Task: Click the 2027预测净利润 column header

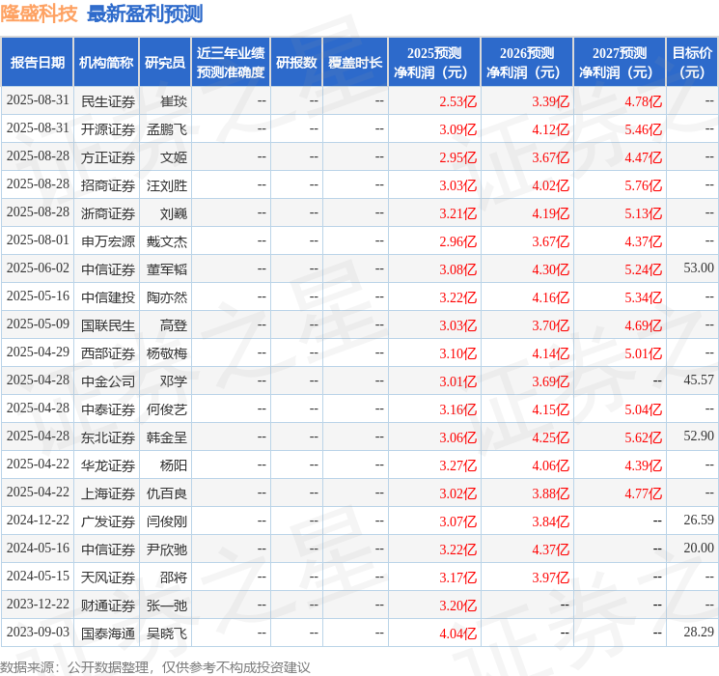Action: click(619, 62)
